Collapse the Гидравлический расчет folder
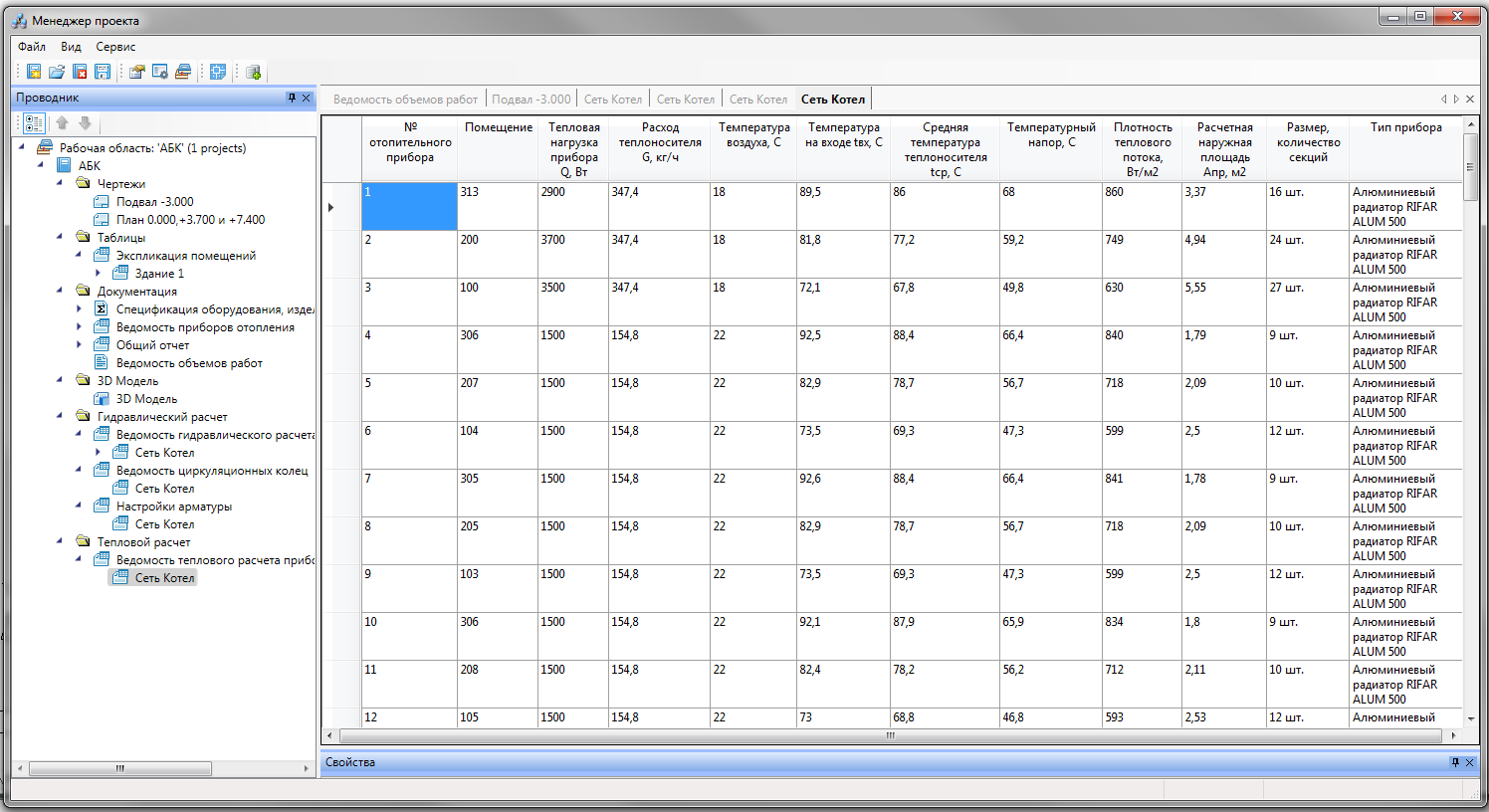Viewport: 1489px width, 812px height. click(60, 416)
